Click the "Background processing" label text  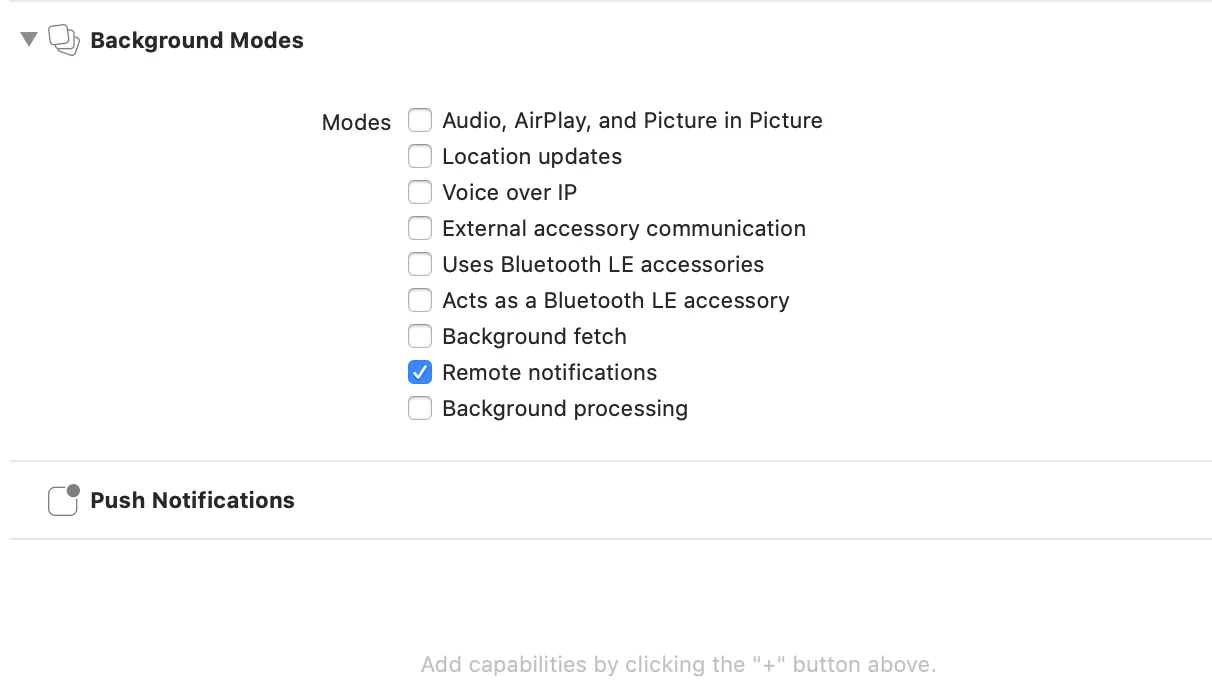565,409
